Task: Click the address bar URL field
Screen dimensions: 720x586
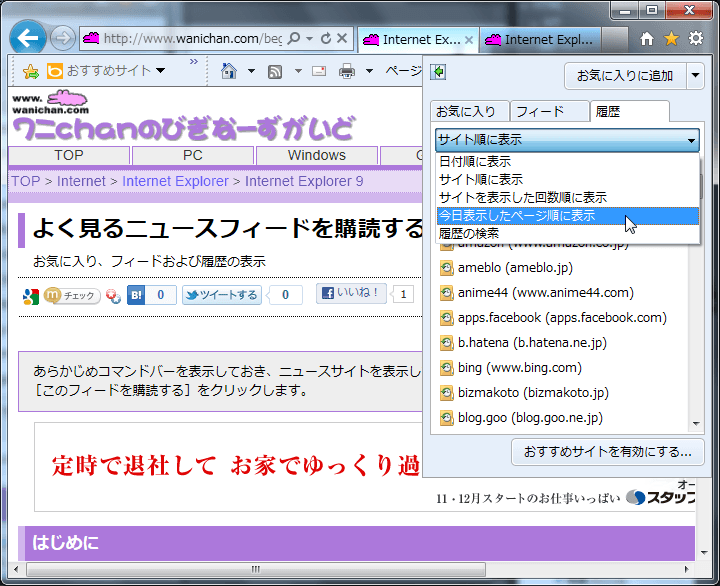Action: [193, 38]
